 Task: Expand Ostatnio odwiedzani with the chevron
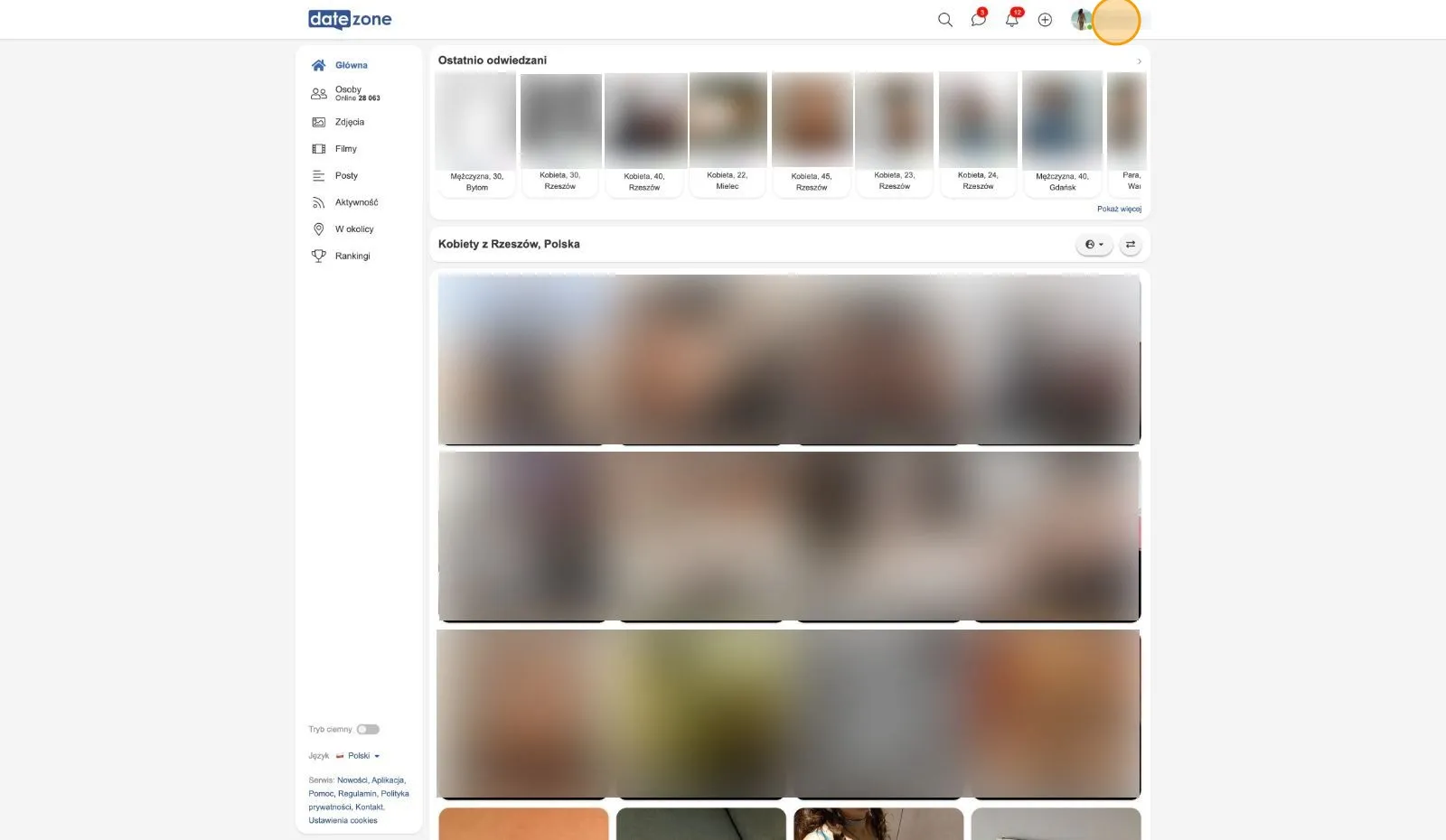(x=1139, y=61)
